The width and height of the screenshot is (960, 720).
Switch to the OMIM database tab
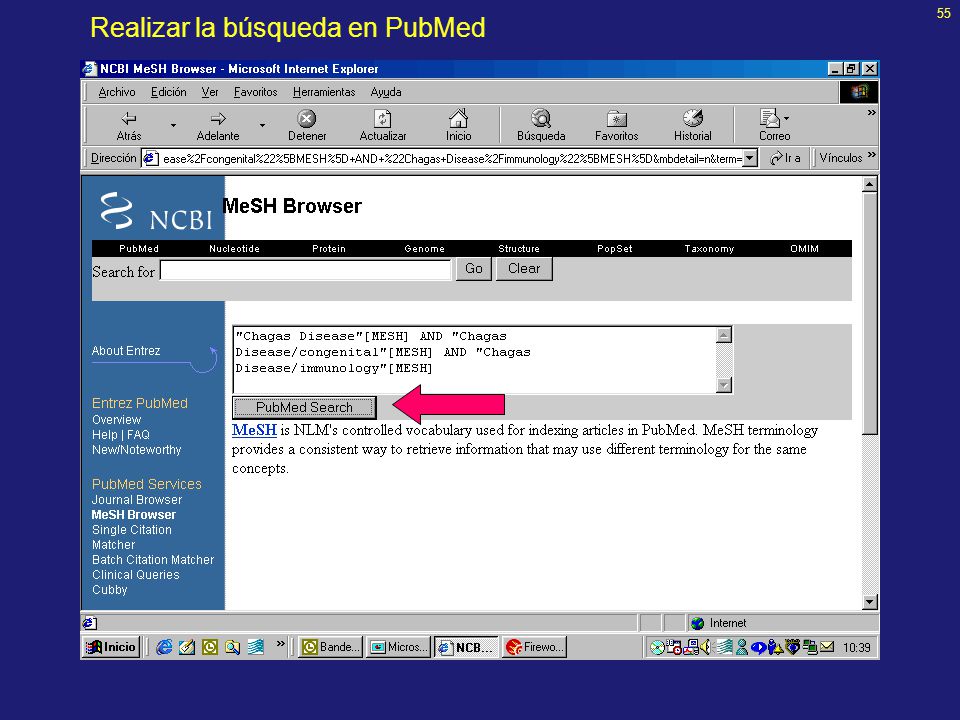804,249
